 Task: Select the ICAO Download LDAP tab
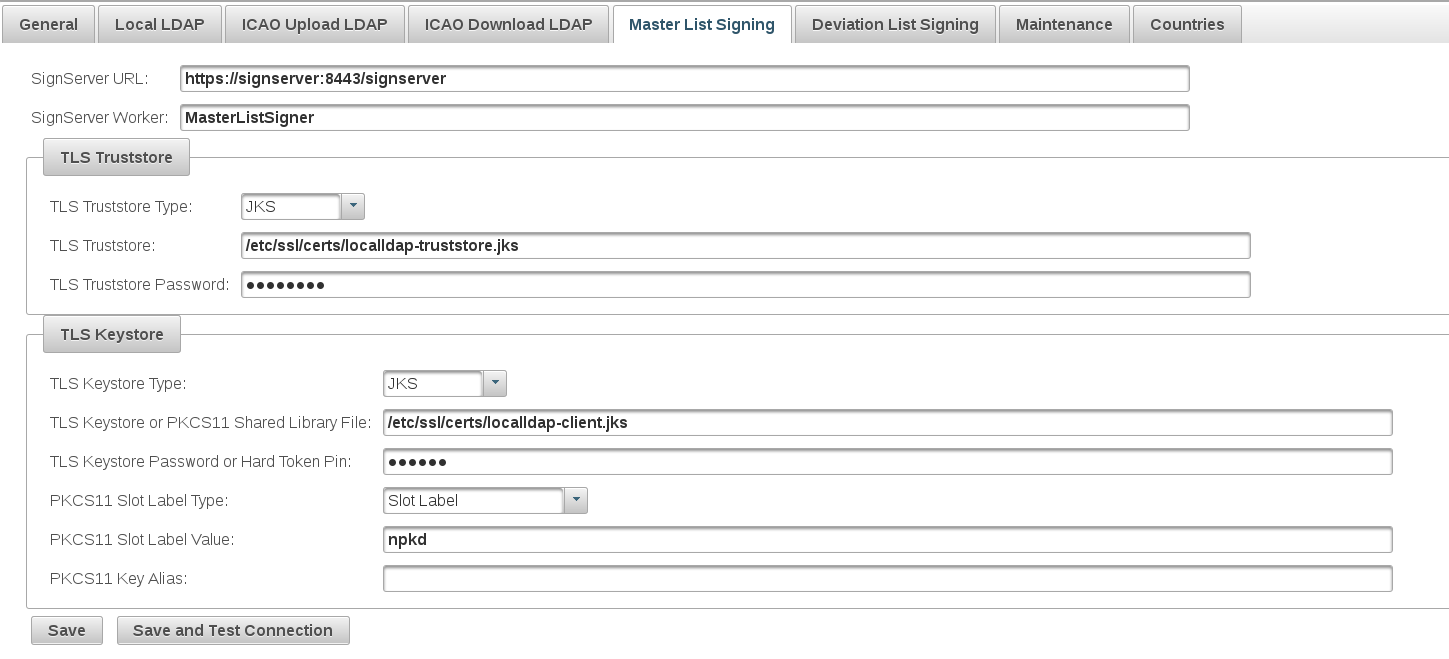508,24
